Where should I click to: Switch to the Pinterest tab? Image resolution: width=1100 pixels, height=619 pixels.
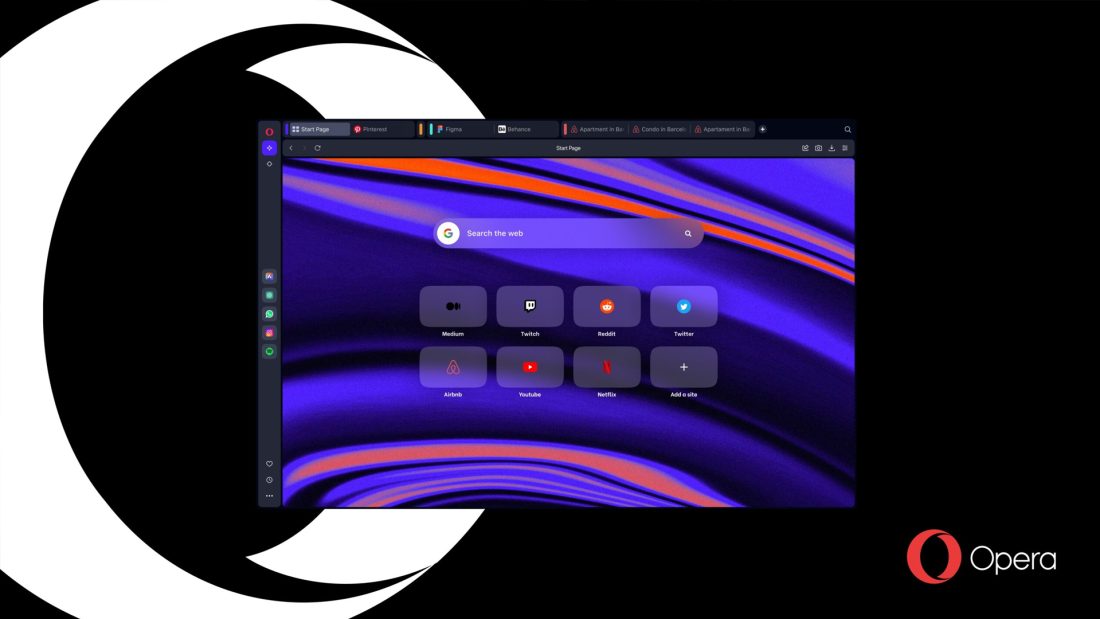(382, 129)
